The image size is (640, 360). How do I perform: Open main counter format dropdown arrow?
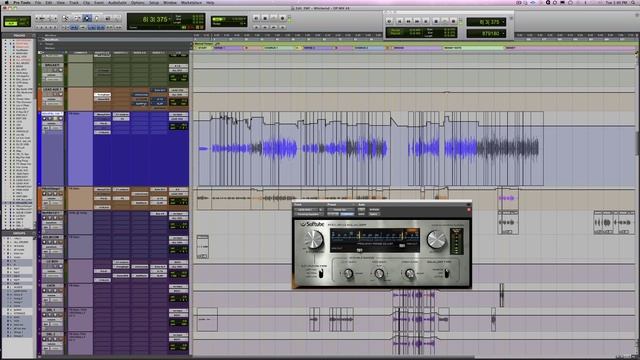tap(169, 19)
